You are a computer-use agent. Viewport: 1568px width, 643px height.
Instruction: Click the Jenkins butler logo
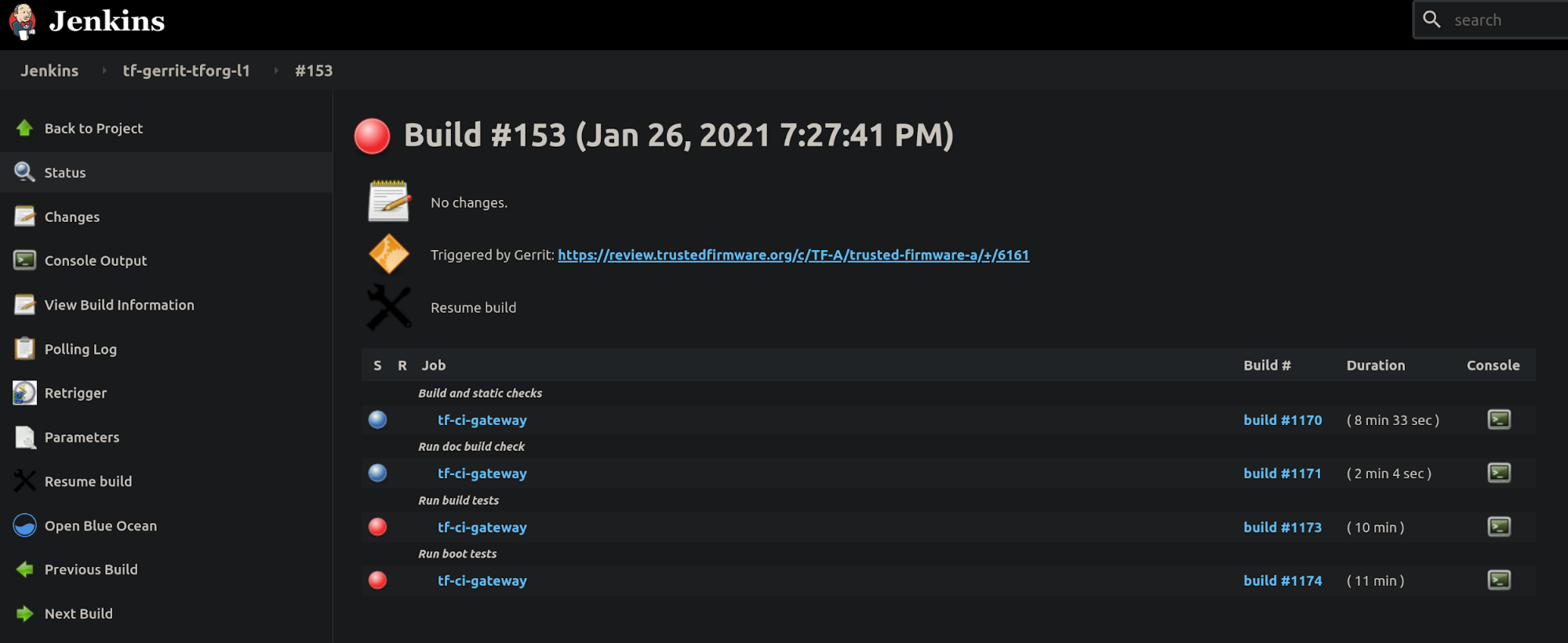pyautogui.click(x=23, y=20)
